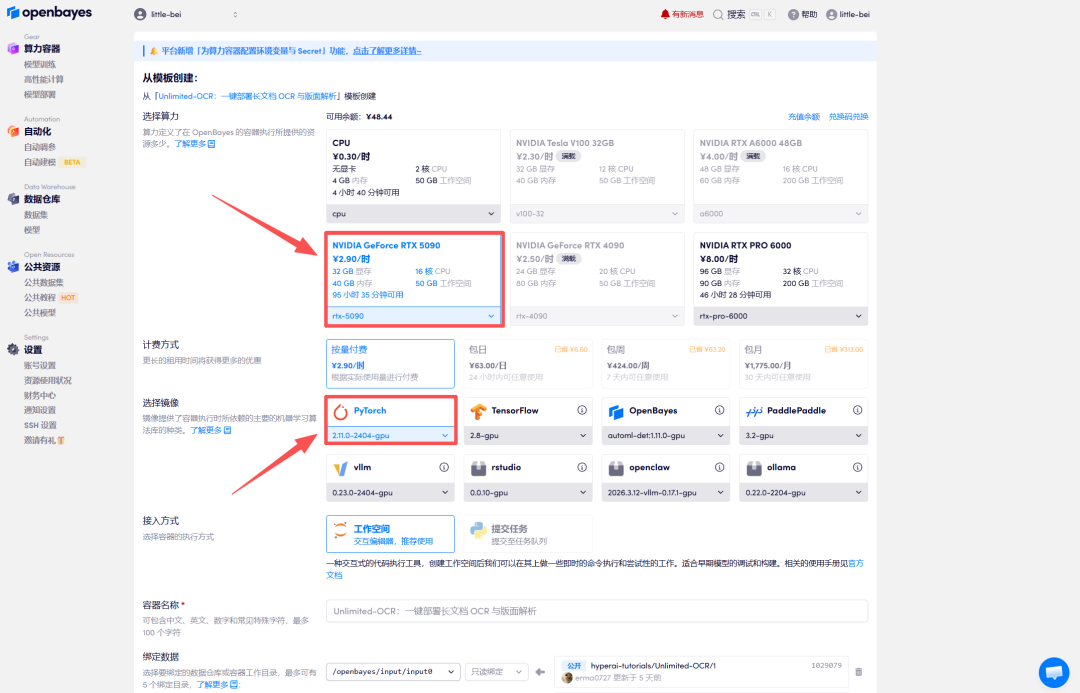Open the little-bei account switcher

(186, 14)
